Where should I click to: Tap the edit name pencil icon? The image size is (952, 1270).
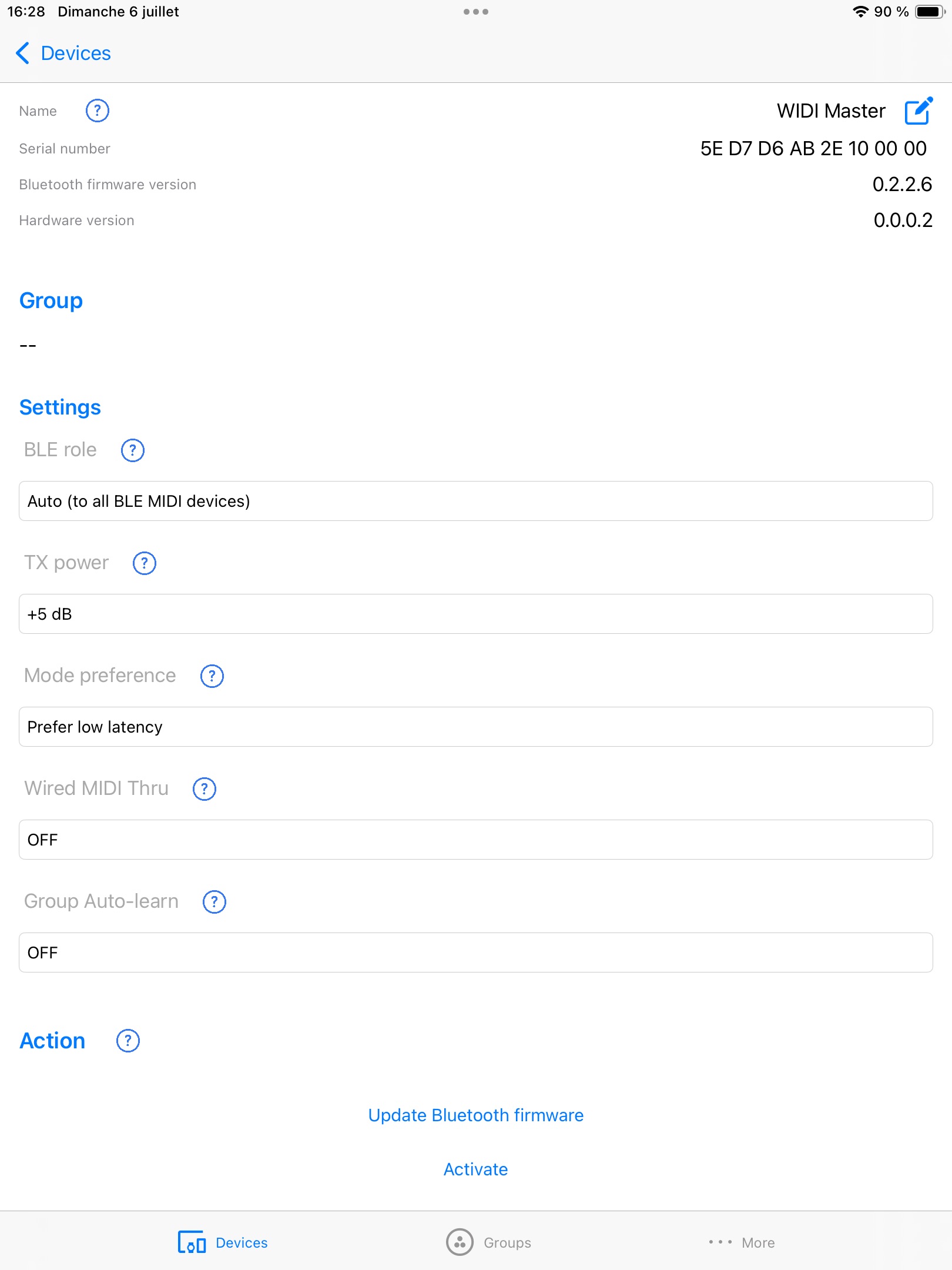(919, 111)
